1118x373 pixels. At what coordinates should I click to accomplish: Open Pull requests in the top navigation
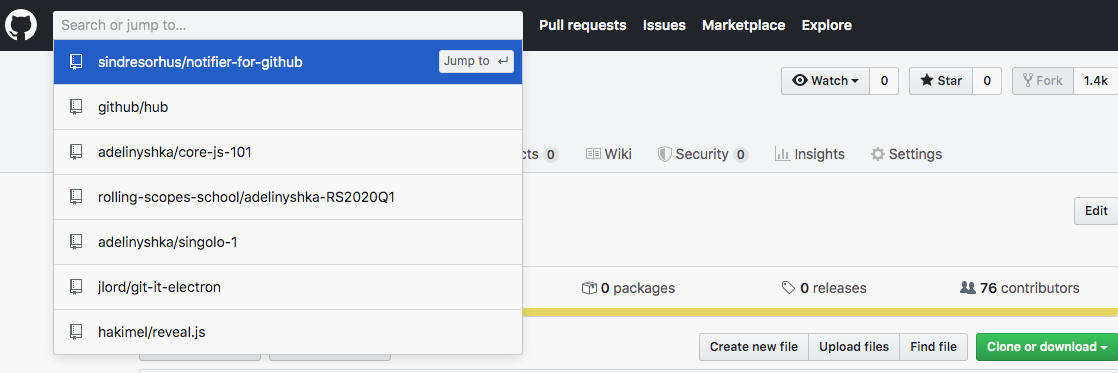click(583, 25)
